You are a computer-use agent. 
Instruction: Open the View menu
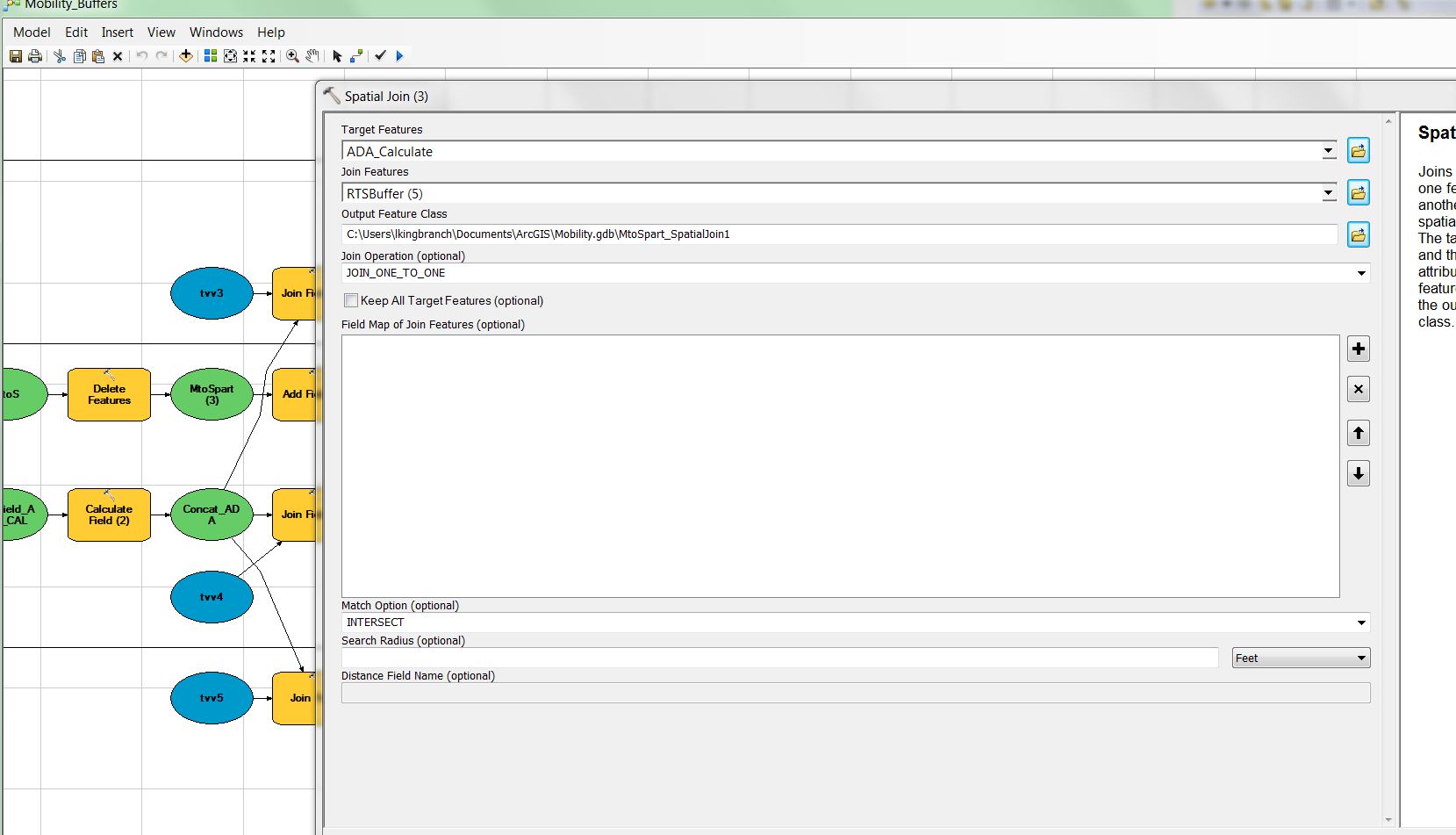(161, 32)
